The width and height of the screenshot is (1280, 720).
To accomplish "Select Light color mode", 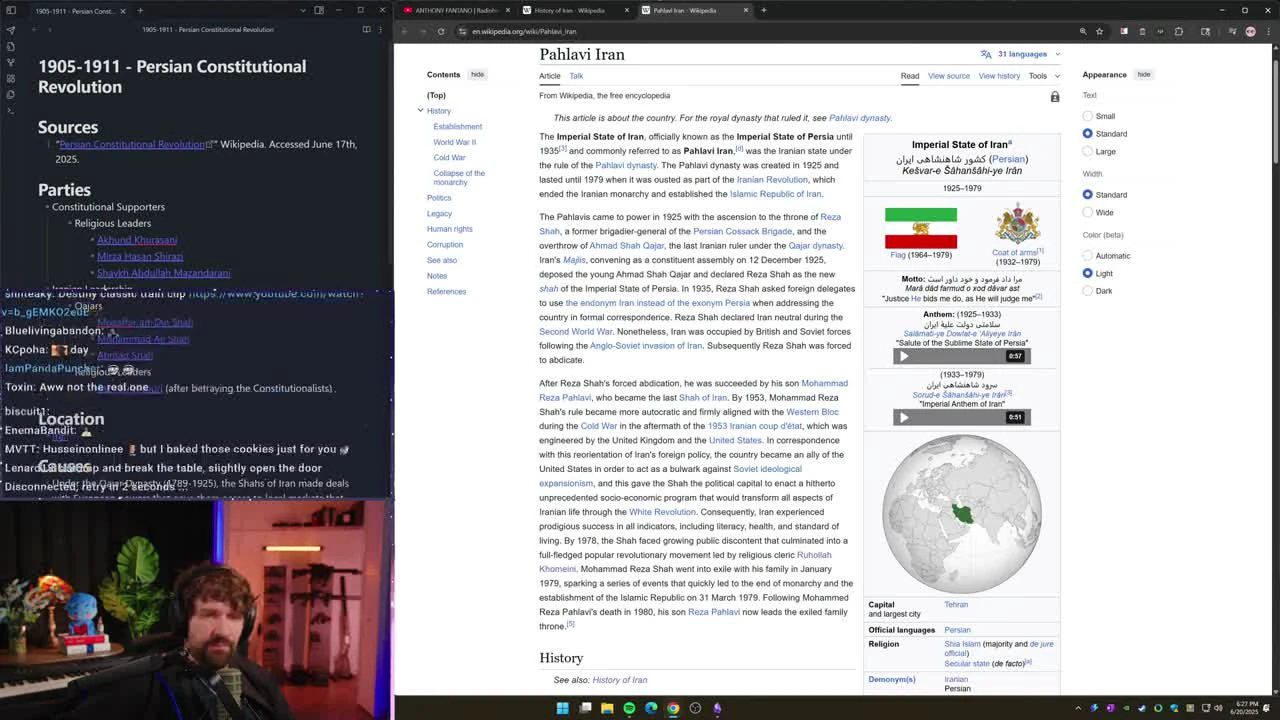I will [1088, 274].
